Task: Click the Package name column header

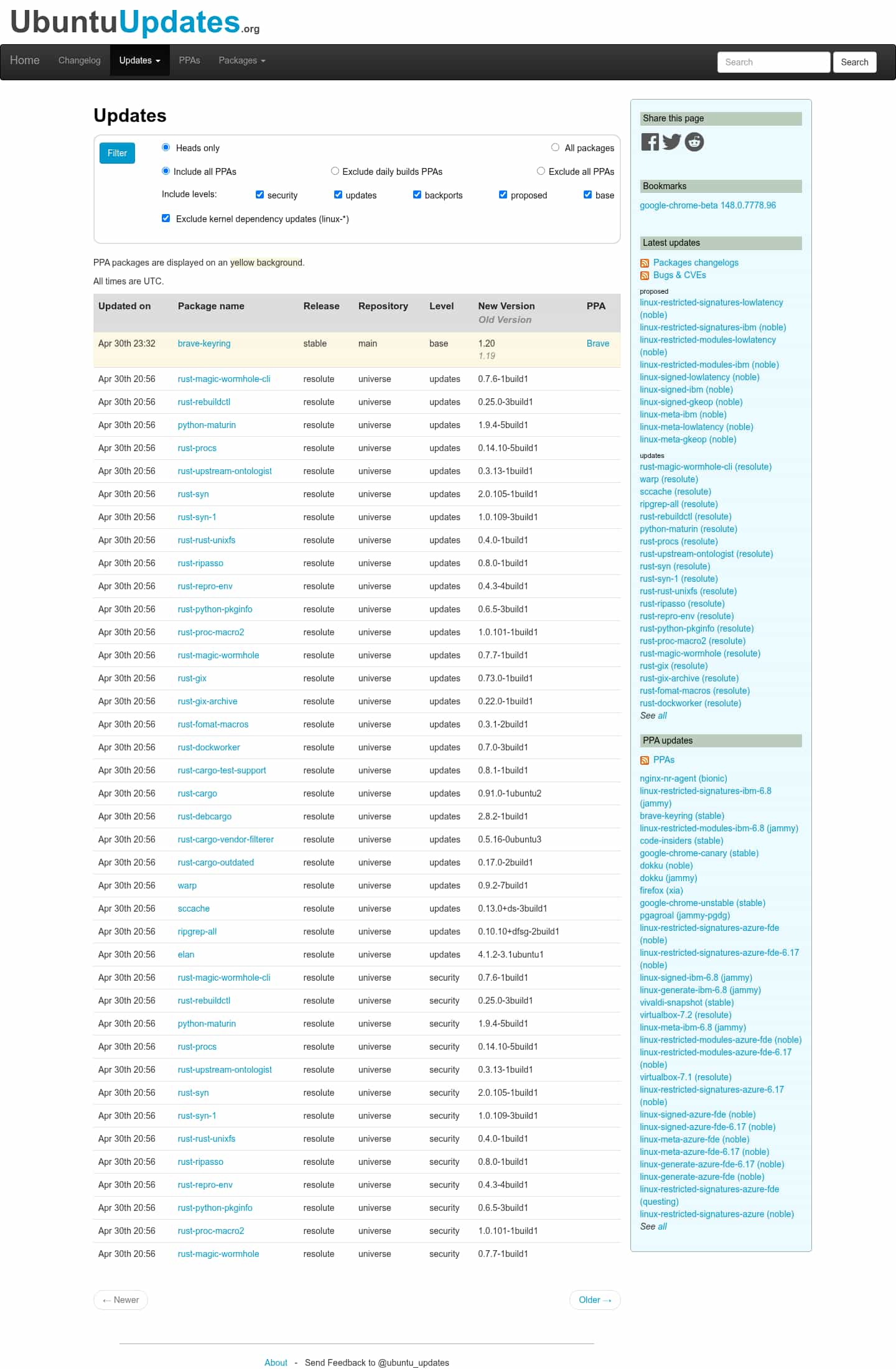Action: coord(211,306)
